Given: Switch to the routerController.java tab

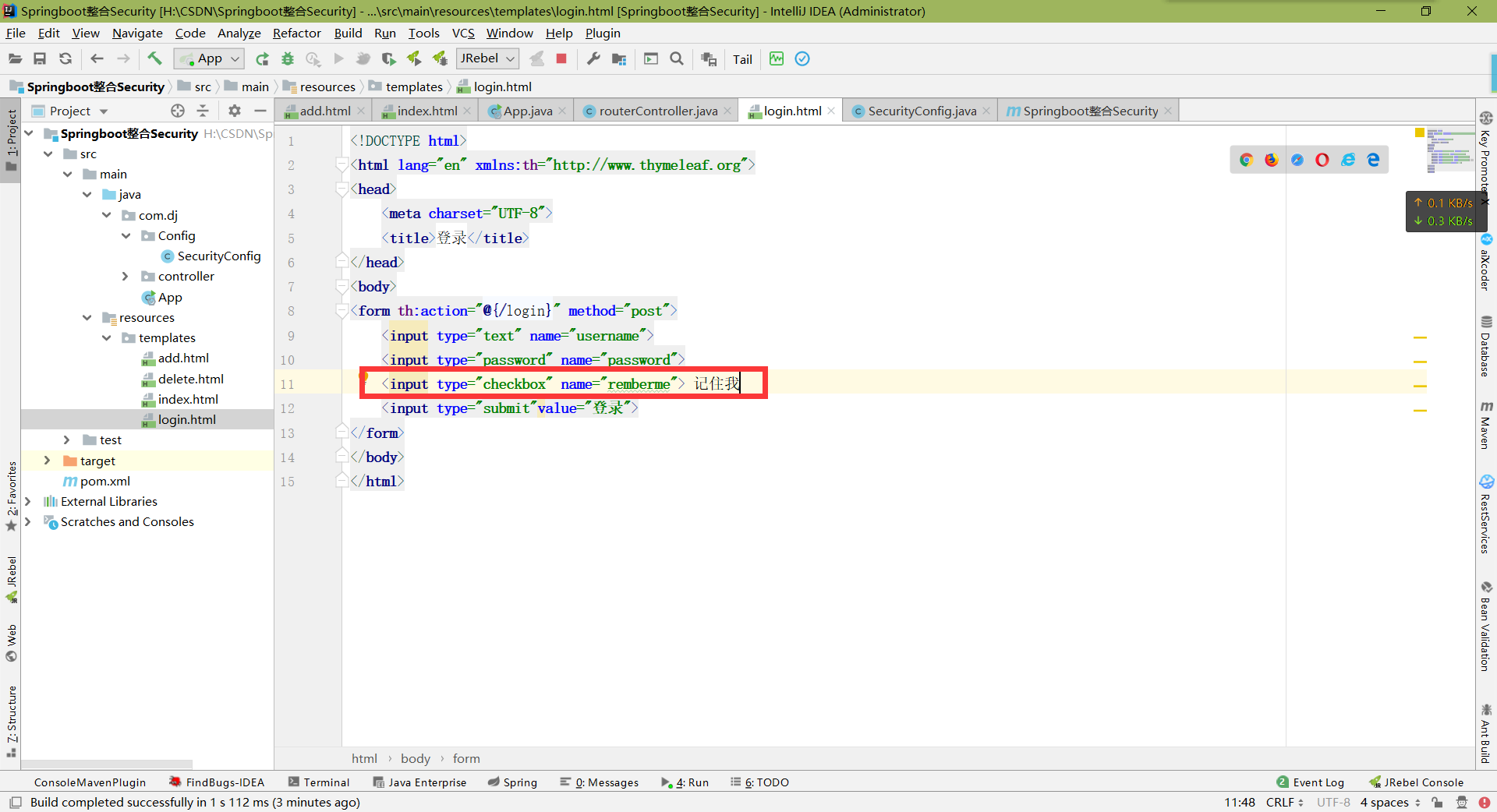Looking at the screenshot, I should (658, 111).
